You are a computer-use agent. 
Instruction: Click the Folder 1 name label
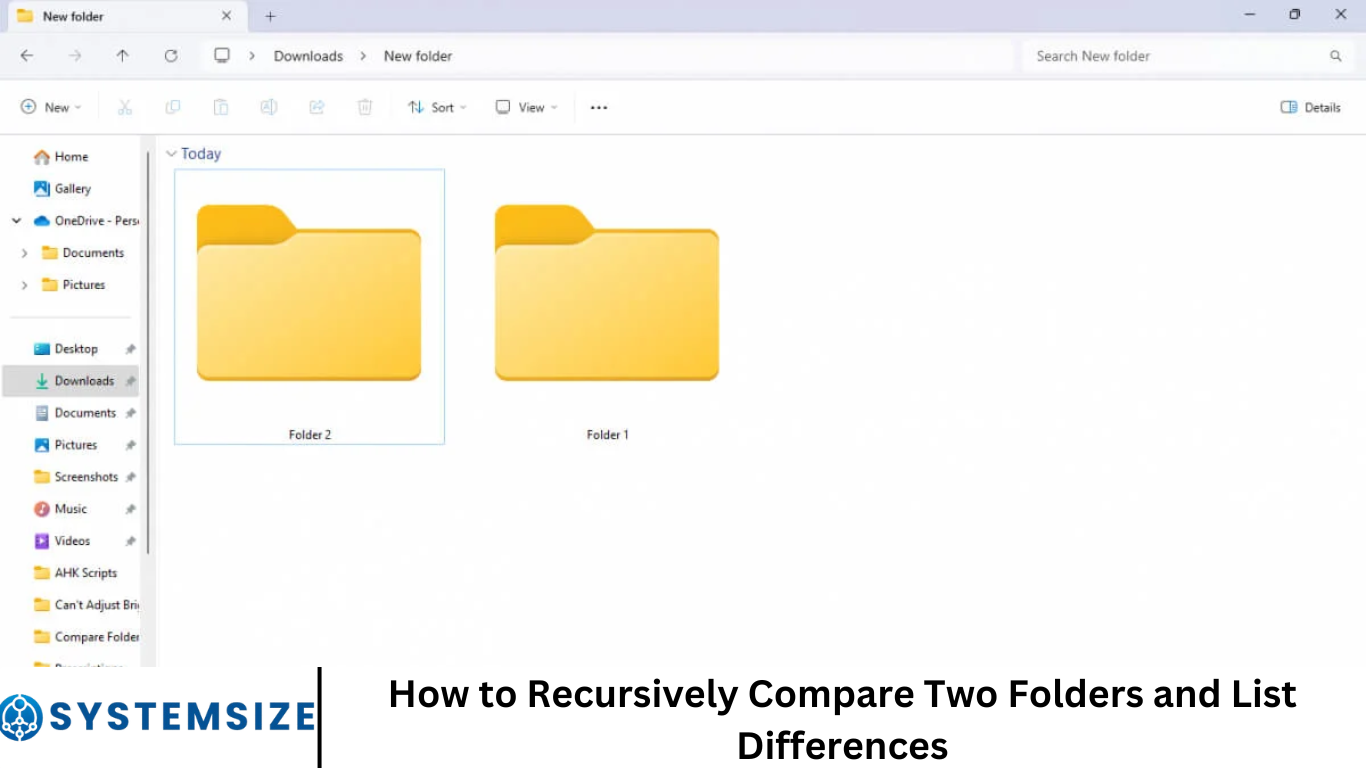tap(608, 435)
